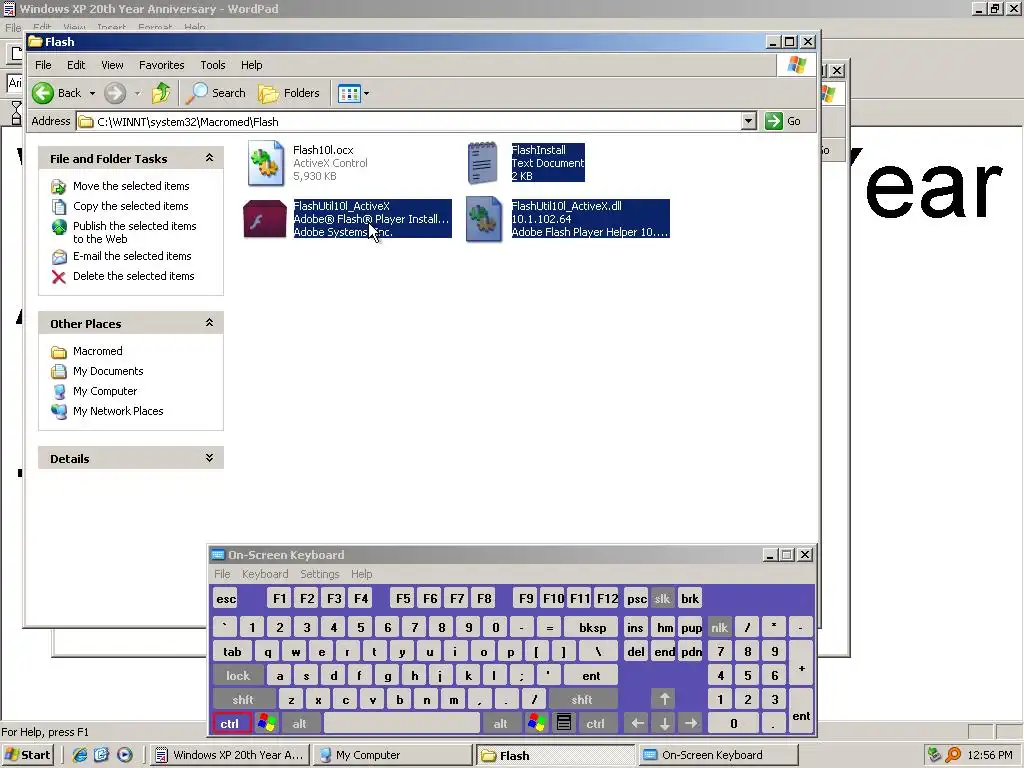Launch Internet Explorer from quick launch
This screenshot has width=1024, height=768.
tap(80, 755)
